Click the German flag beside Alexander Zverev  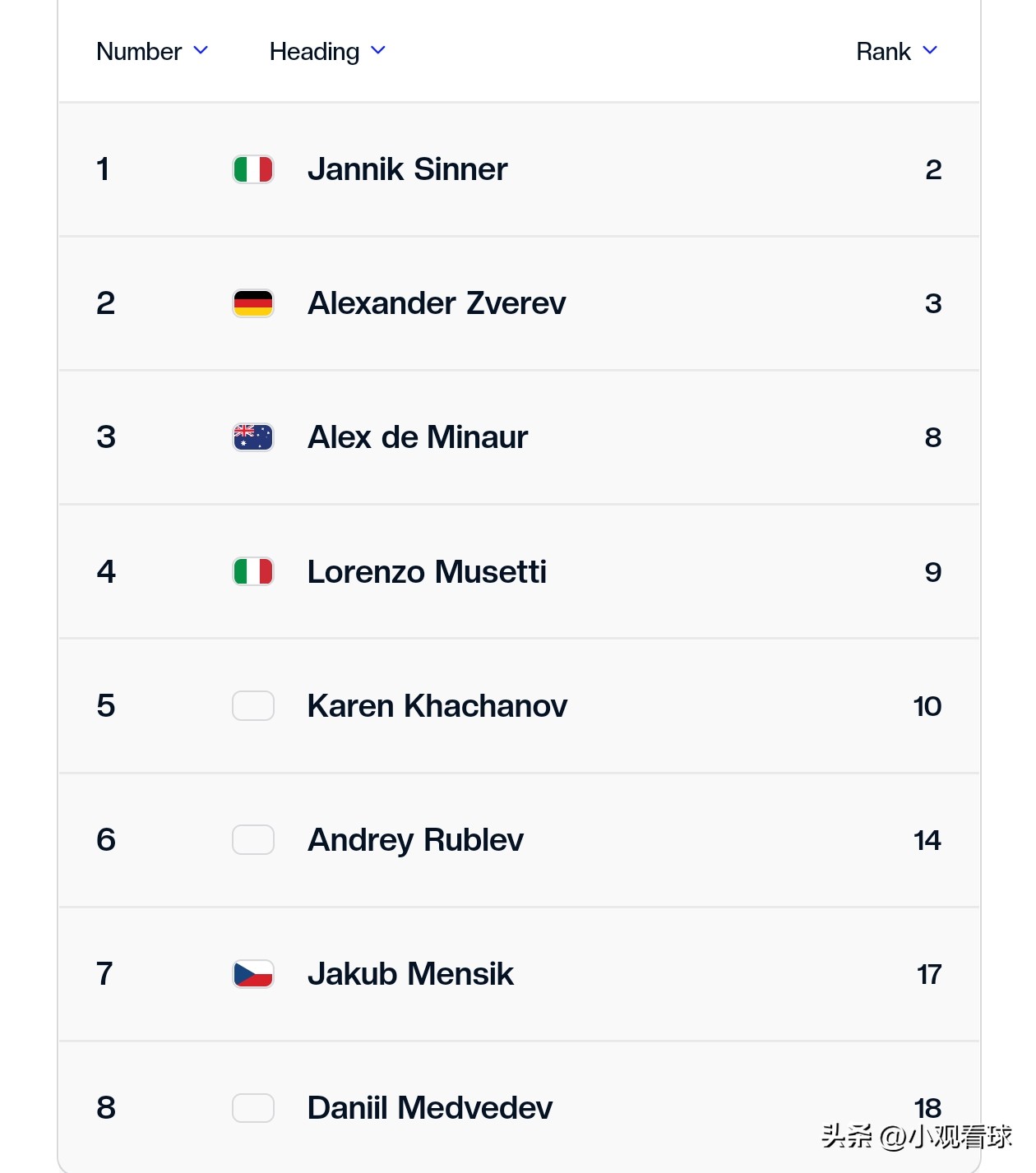click(253, 303)
